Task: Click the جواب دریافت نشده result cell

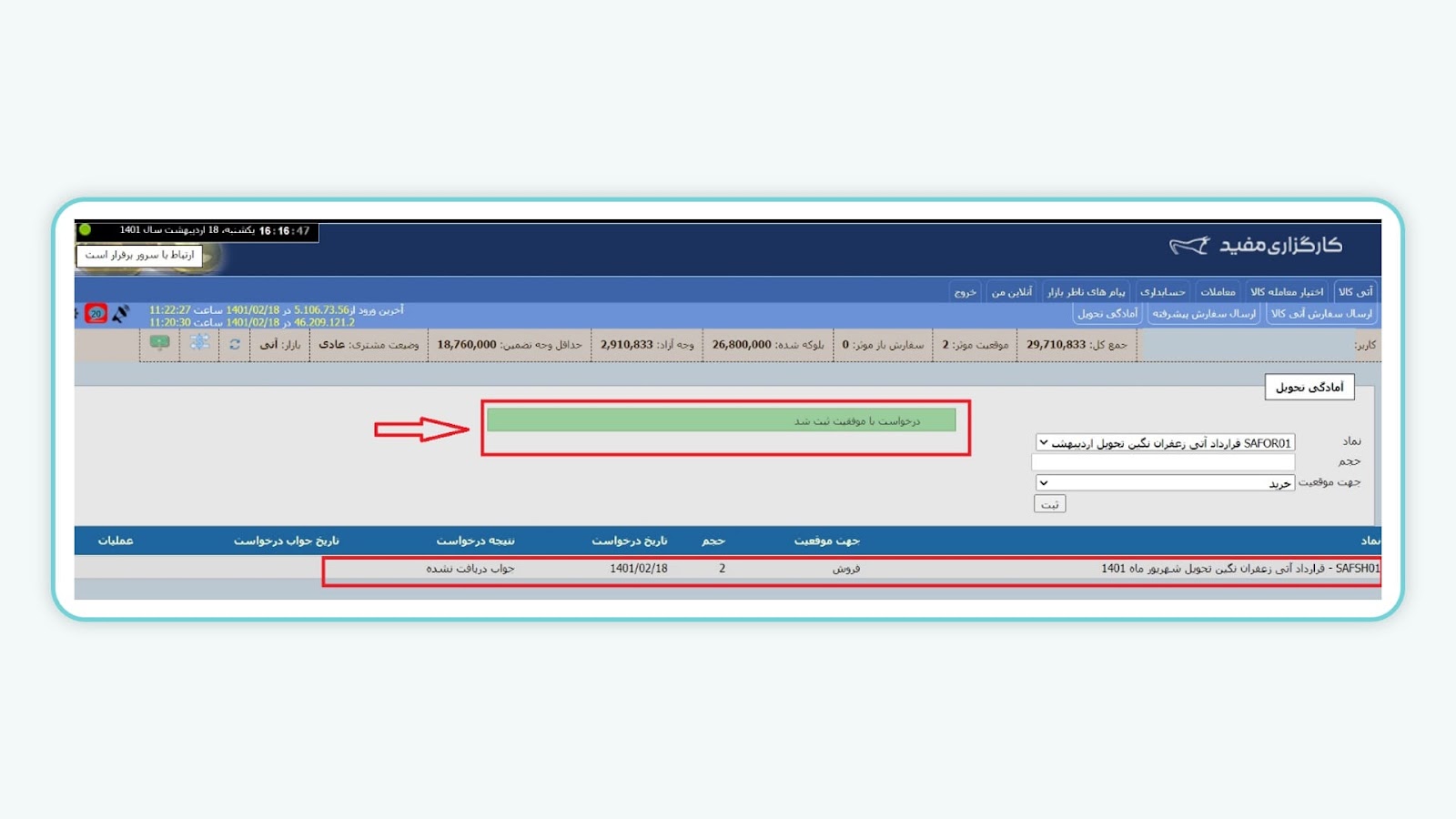Action: [470, 569]
